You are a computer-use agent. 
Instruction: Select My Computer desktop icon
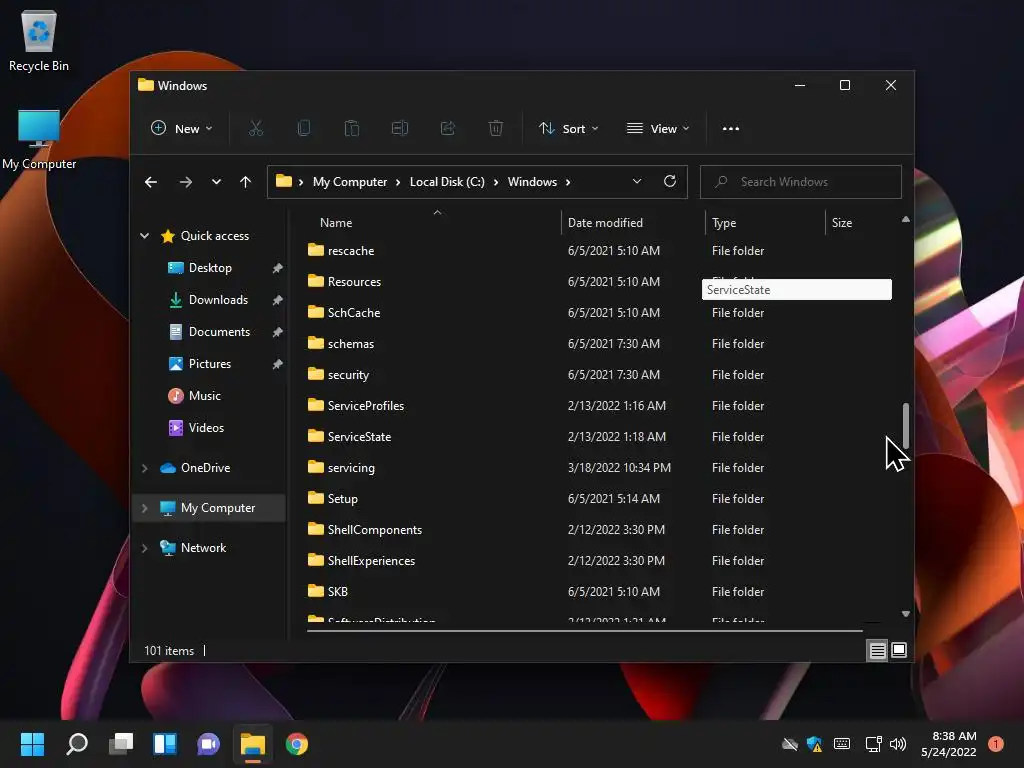coord(39,140)
